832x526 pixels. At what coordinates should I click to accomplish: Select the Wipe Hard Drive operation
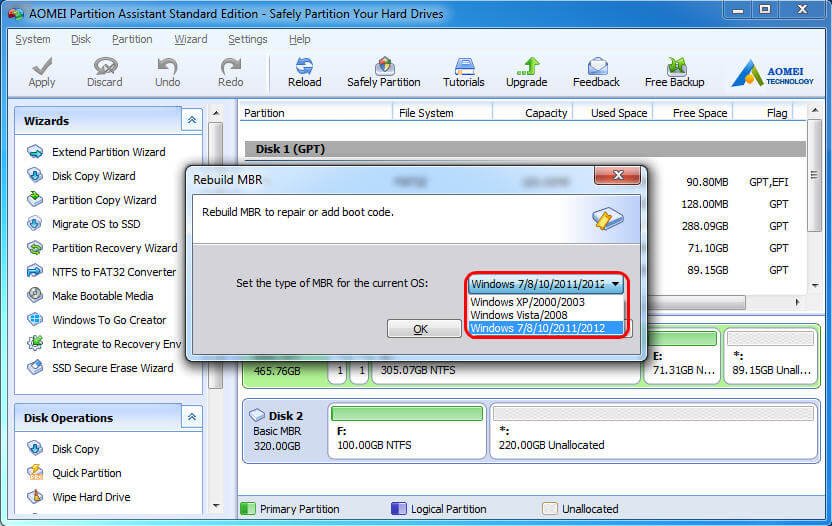[91, 497]
